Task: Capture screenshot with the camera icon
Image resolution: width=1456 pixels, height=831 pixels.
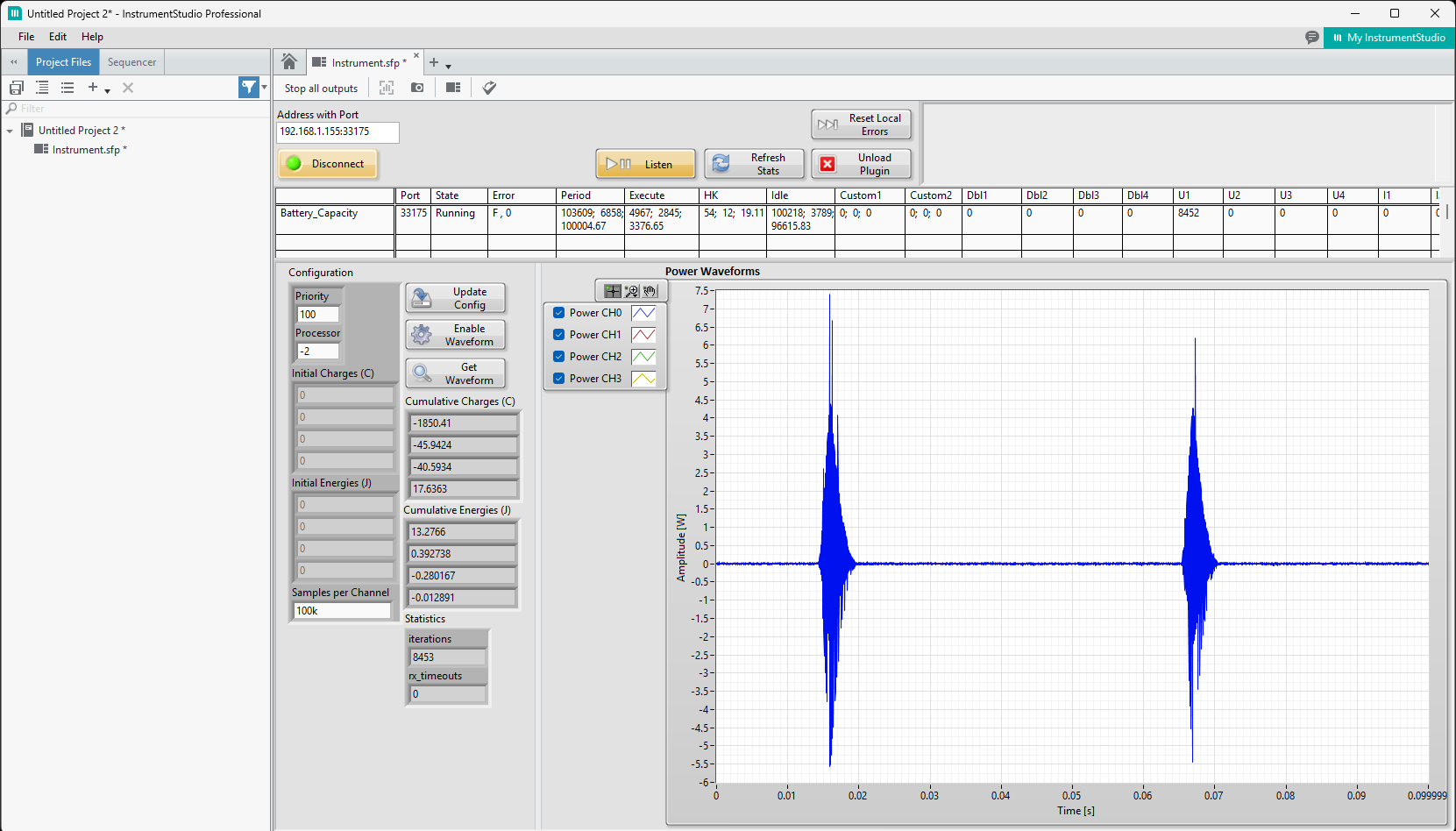Action: (x=417, y=88)
